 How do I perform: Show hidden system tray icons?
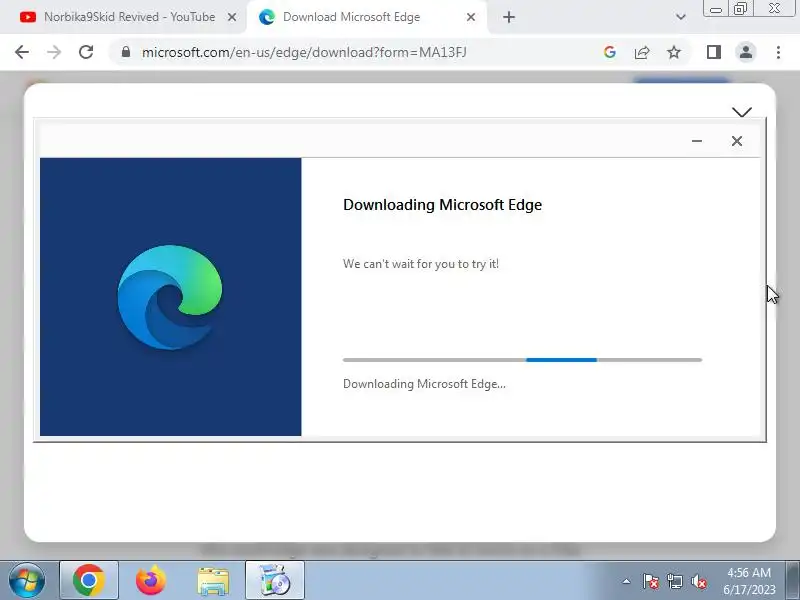pyautogui.click(x=627, y=581)
